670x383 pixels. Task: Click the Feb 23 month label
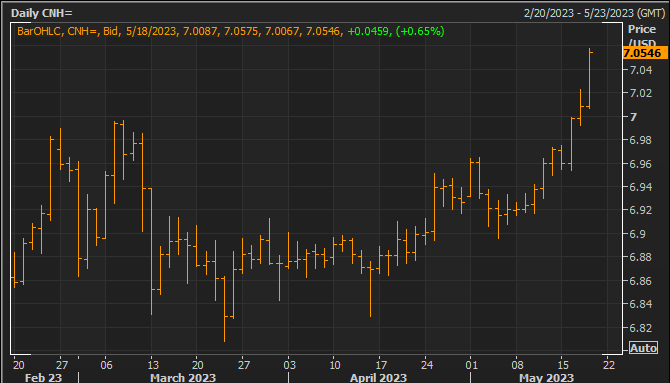43,378
